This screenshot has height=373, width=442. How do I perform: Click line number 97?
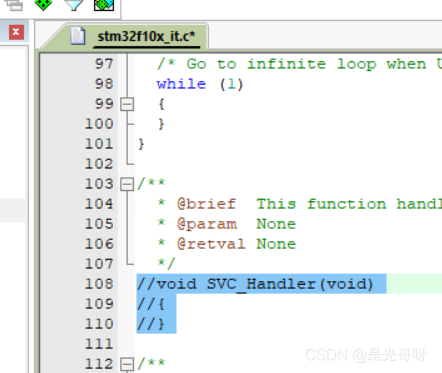(x=104, y=64)
